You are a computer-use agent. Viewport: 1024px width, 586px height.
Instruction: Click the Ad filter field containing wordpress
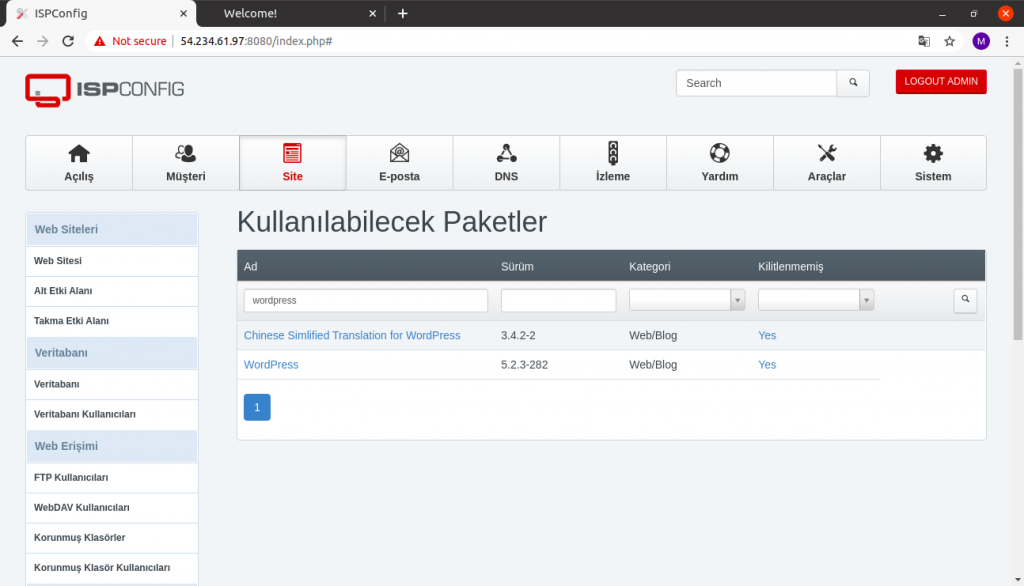coord(366,301)
